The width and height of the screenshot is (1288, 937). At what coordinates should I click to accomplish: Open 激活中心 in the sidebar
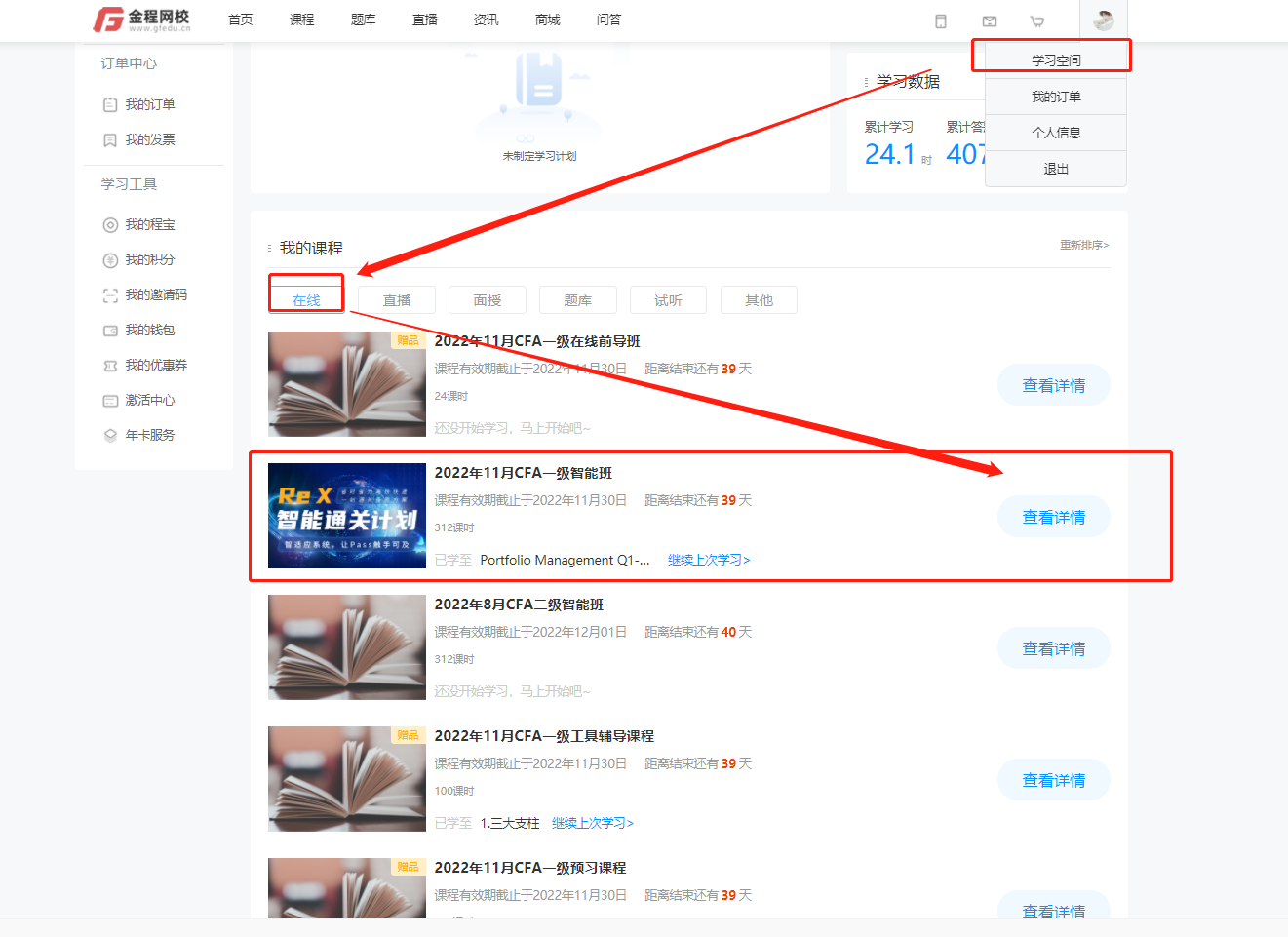click(149, 401)
